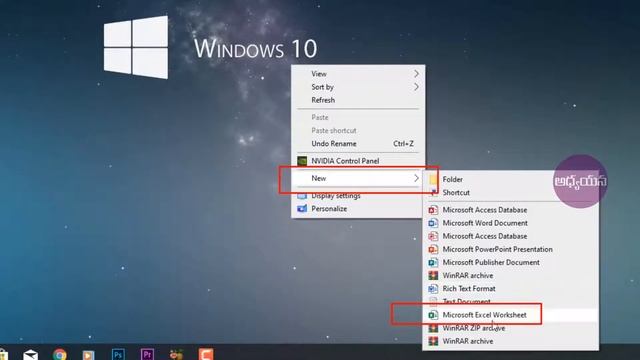This screenshot has height=360, width=640.
Task: Open the Mail app from the taskbar
Action: 31,355
